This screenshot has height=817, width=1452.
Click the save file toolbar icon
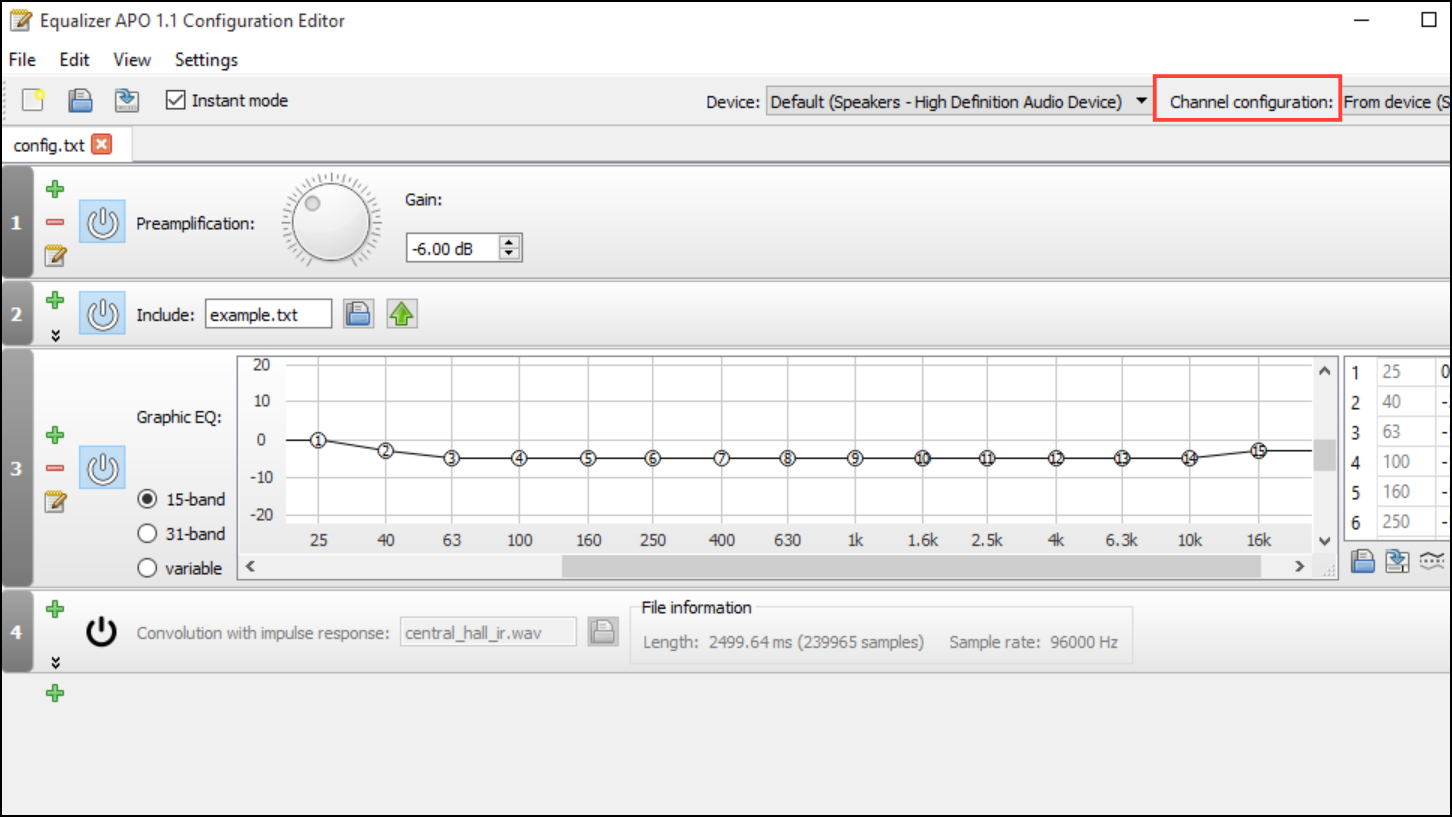(x=126, y=100)
